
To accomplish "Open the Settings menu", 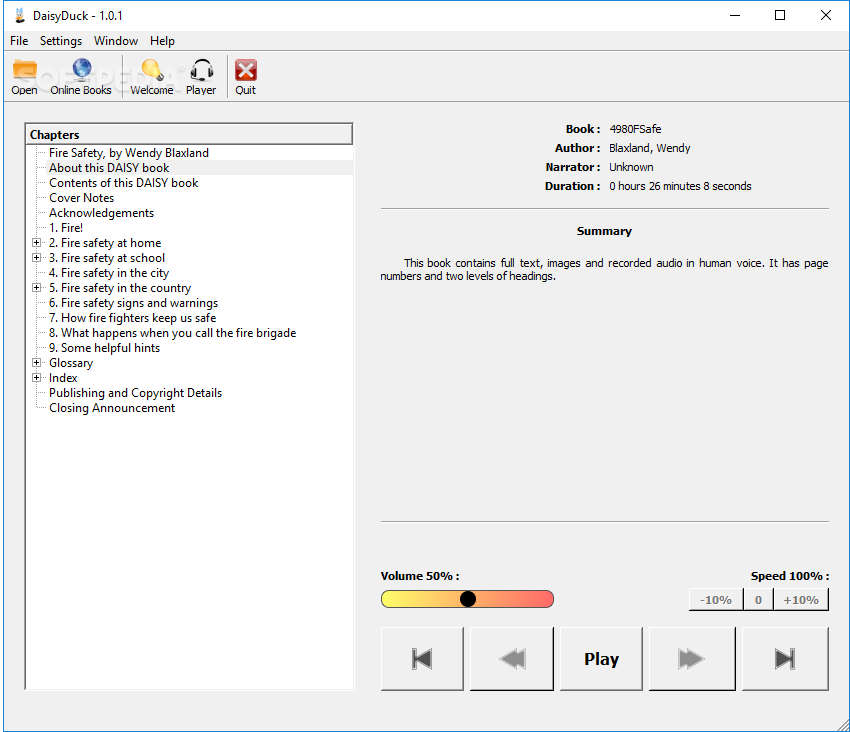I will point(61,41).
